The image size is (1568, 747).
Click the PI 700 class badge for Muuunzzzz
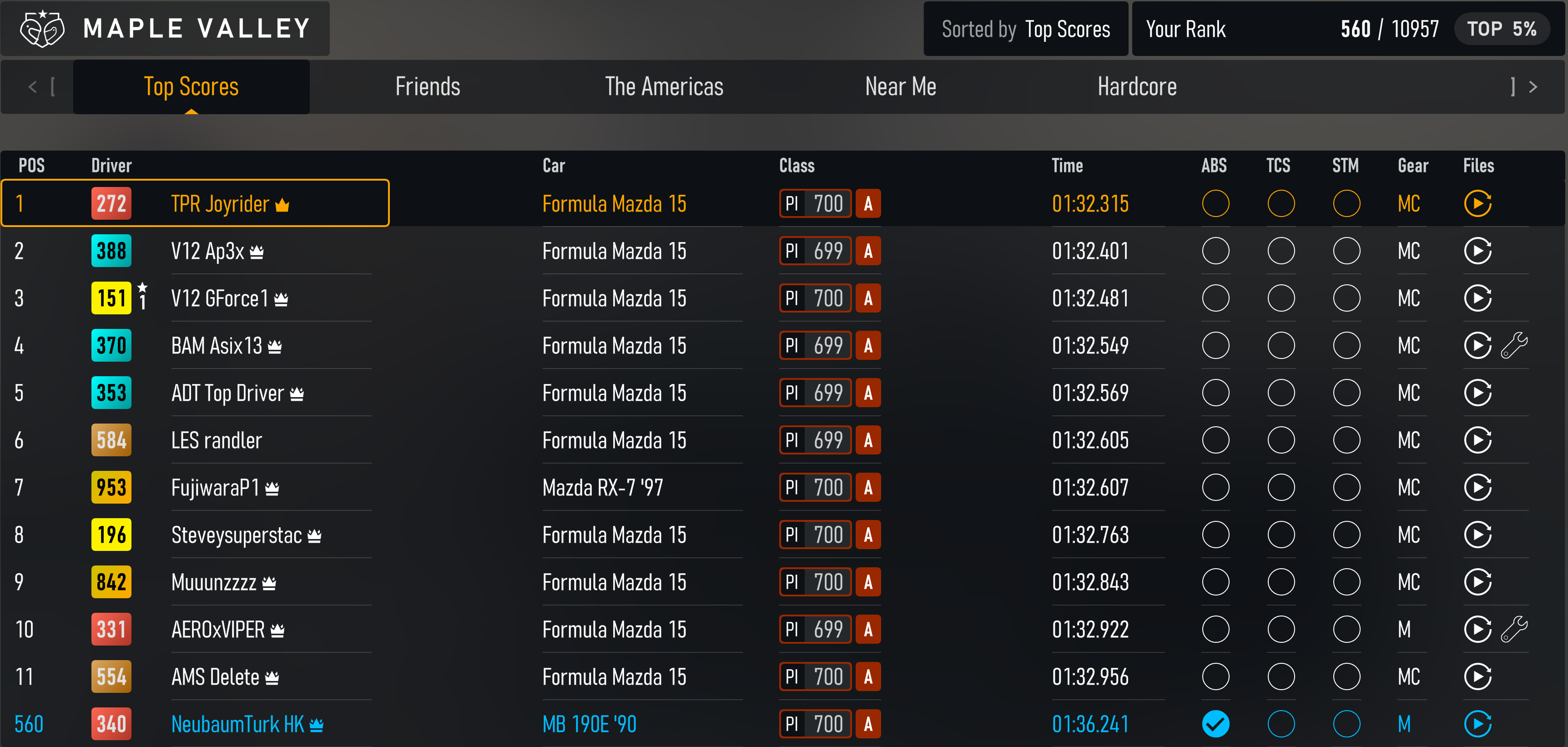[x=815, y=582]
